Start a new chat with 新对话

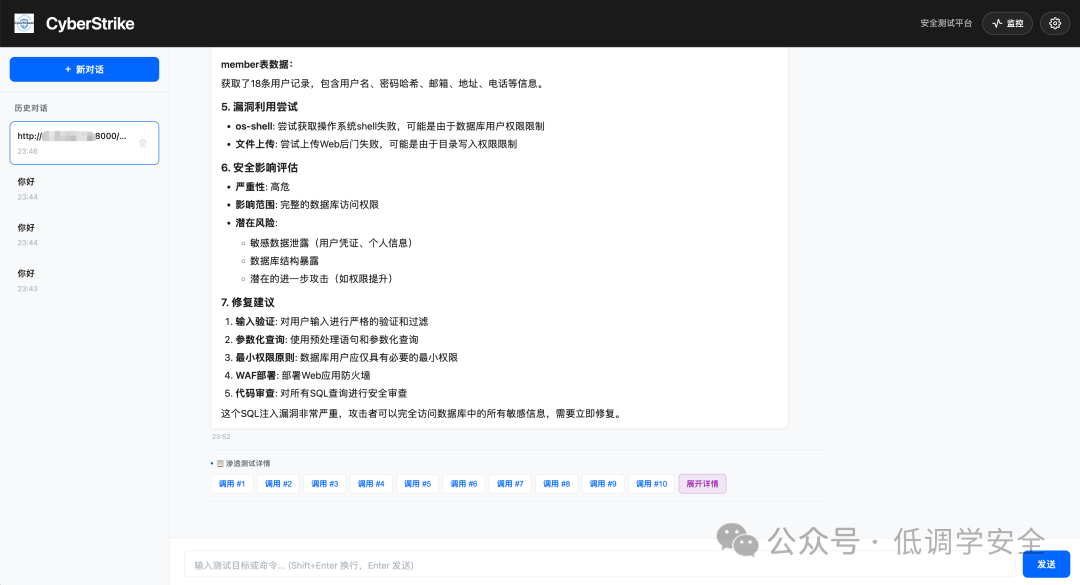point(84,70)
